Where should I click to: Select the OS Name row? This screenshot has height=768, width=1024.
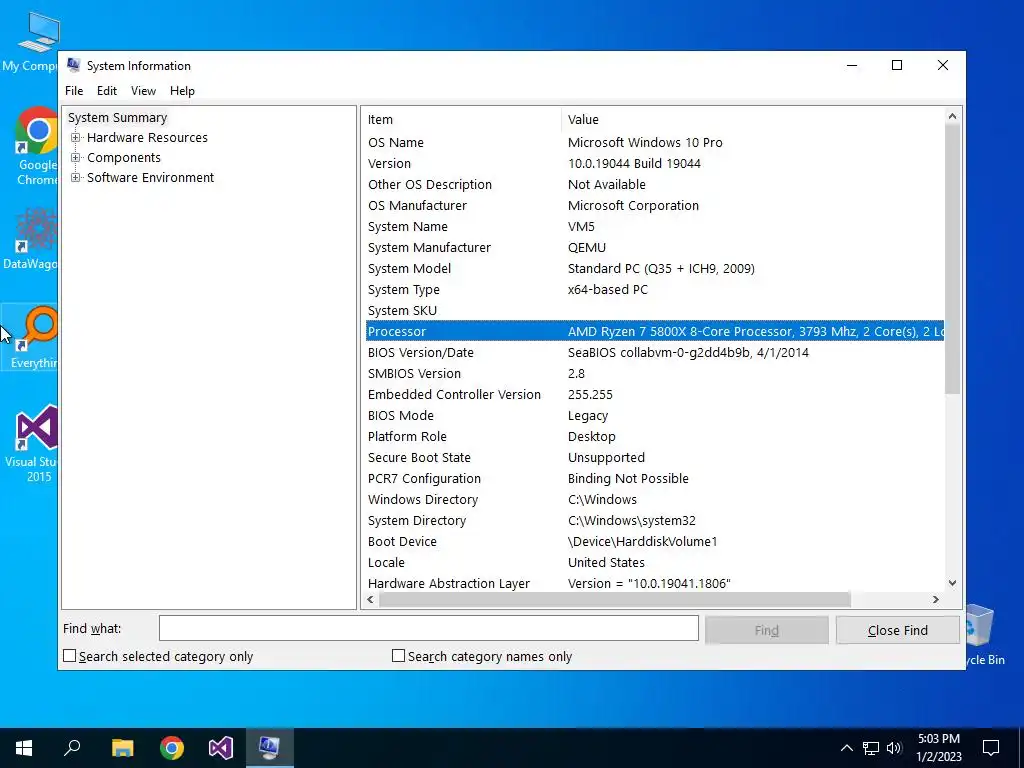point(654,142)
